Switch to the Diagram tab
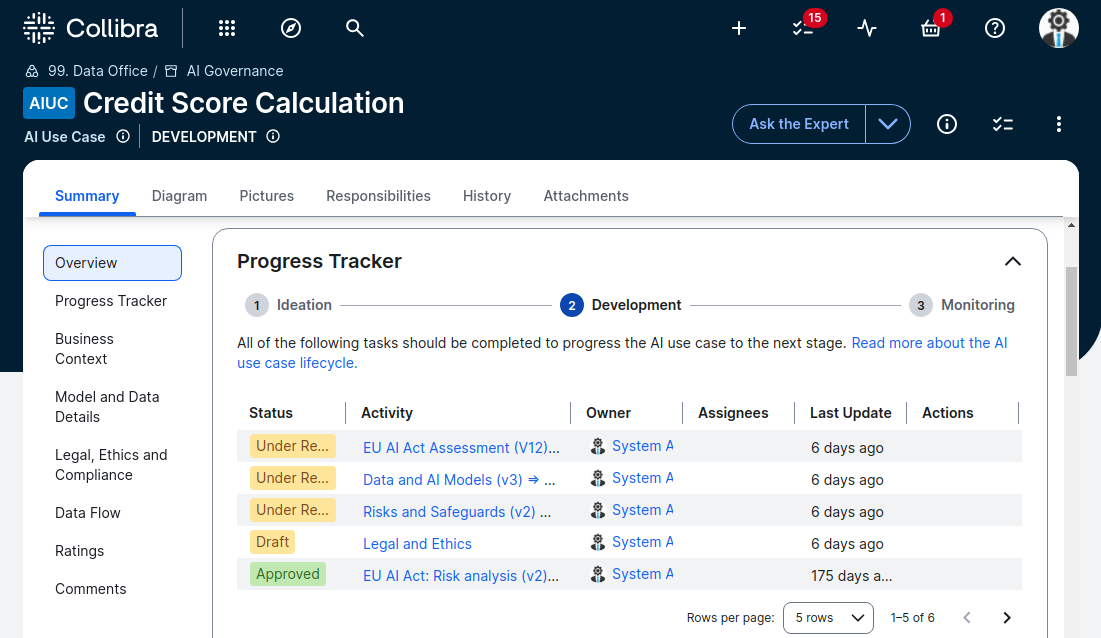 coord(179,196)
